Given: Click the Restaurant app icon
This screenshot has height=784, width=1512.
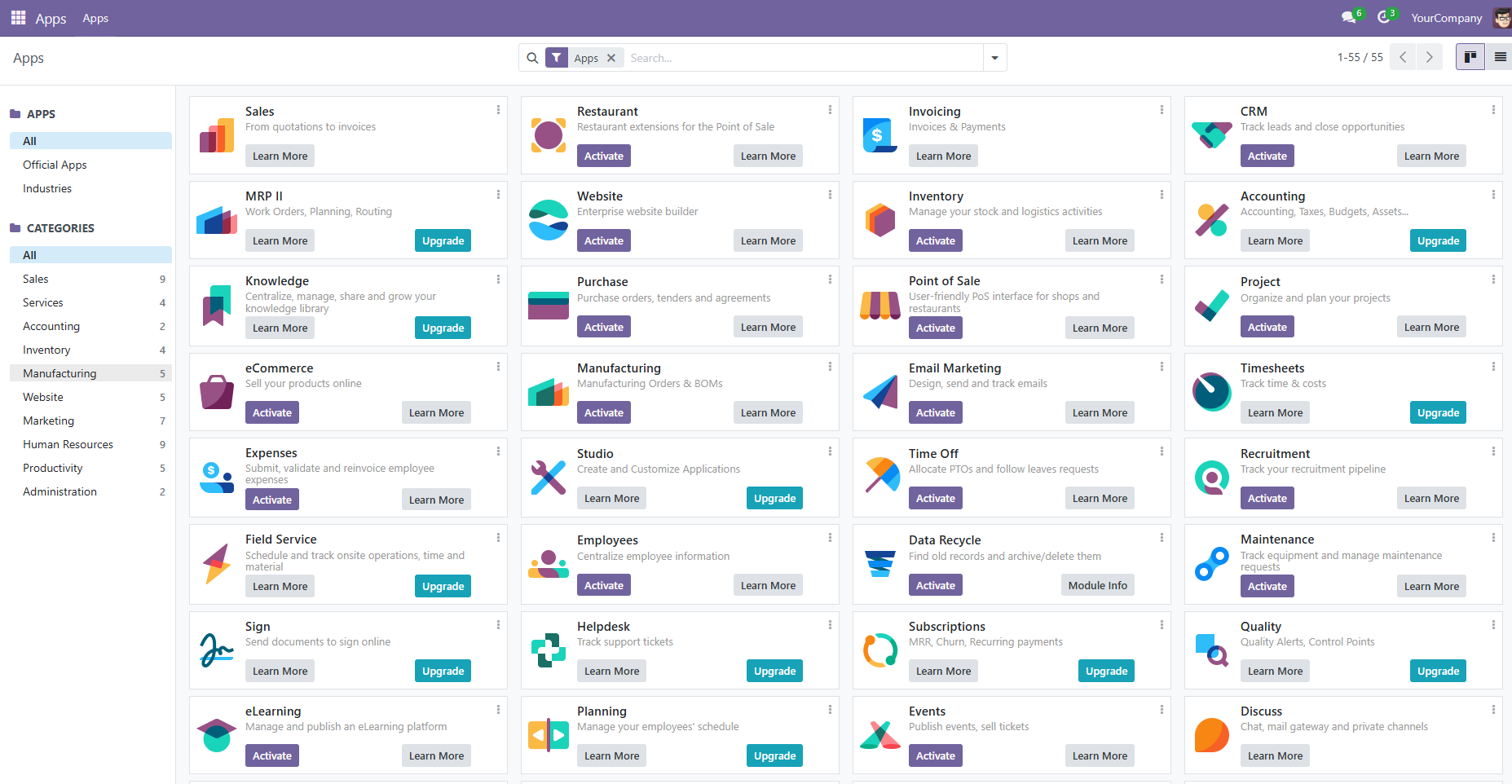Looking at the screenshot, I should click(x=549, y=135).
